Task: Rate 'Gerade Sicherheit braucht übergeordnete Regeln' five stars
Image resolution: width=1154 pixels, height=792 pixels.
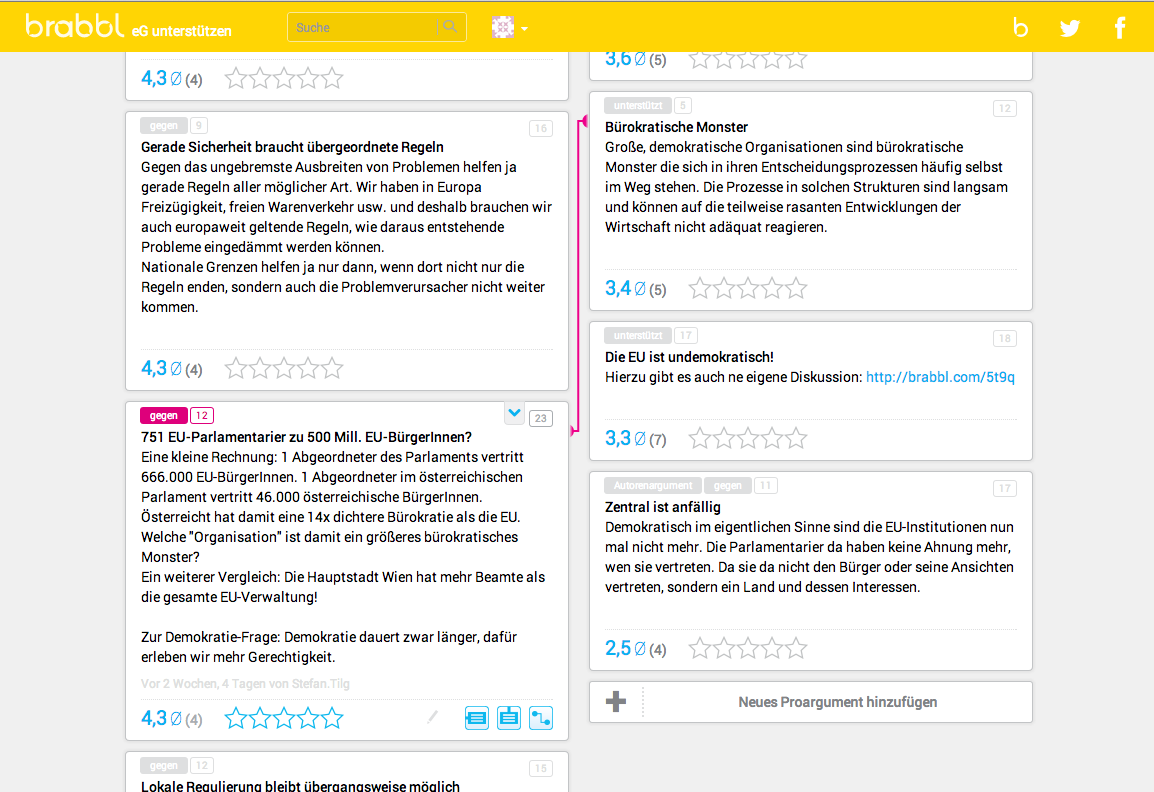Action: click(333, 368)
